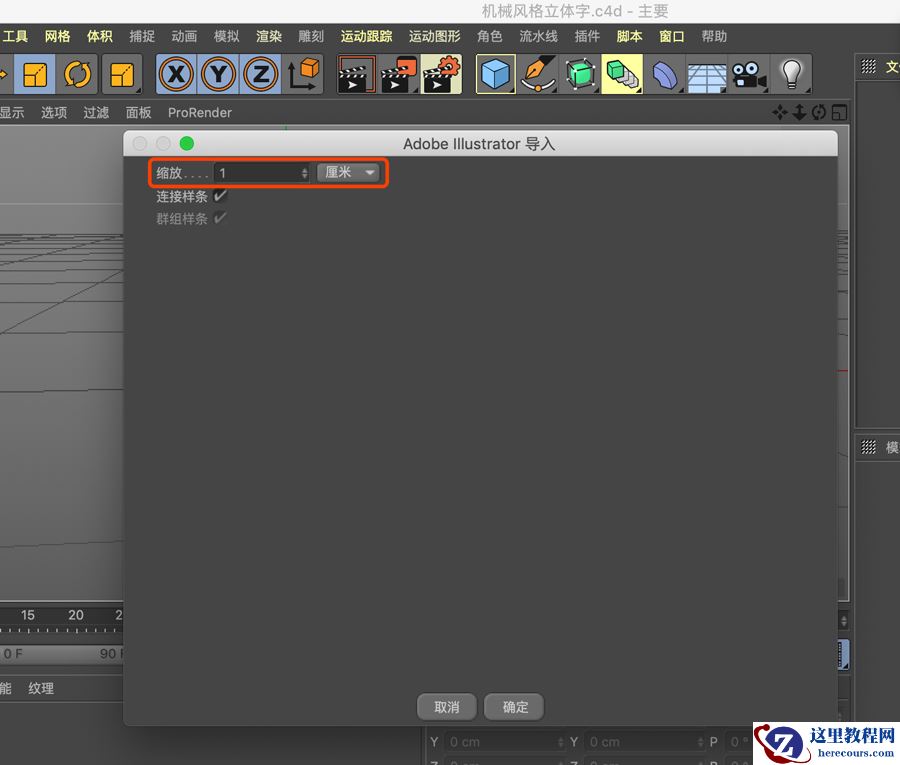The width and height of the screenshot is (900, 765).
Task: Click the 缩放 value stepper arrows
Action: click(x=303, y=172)
